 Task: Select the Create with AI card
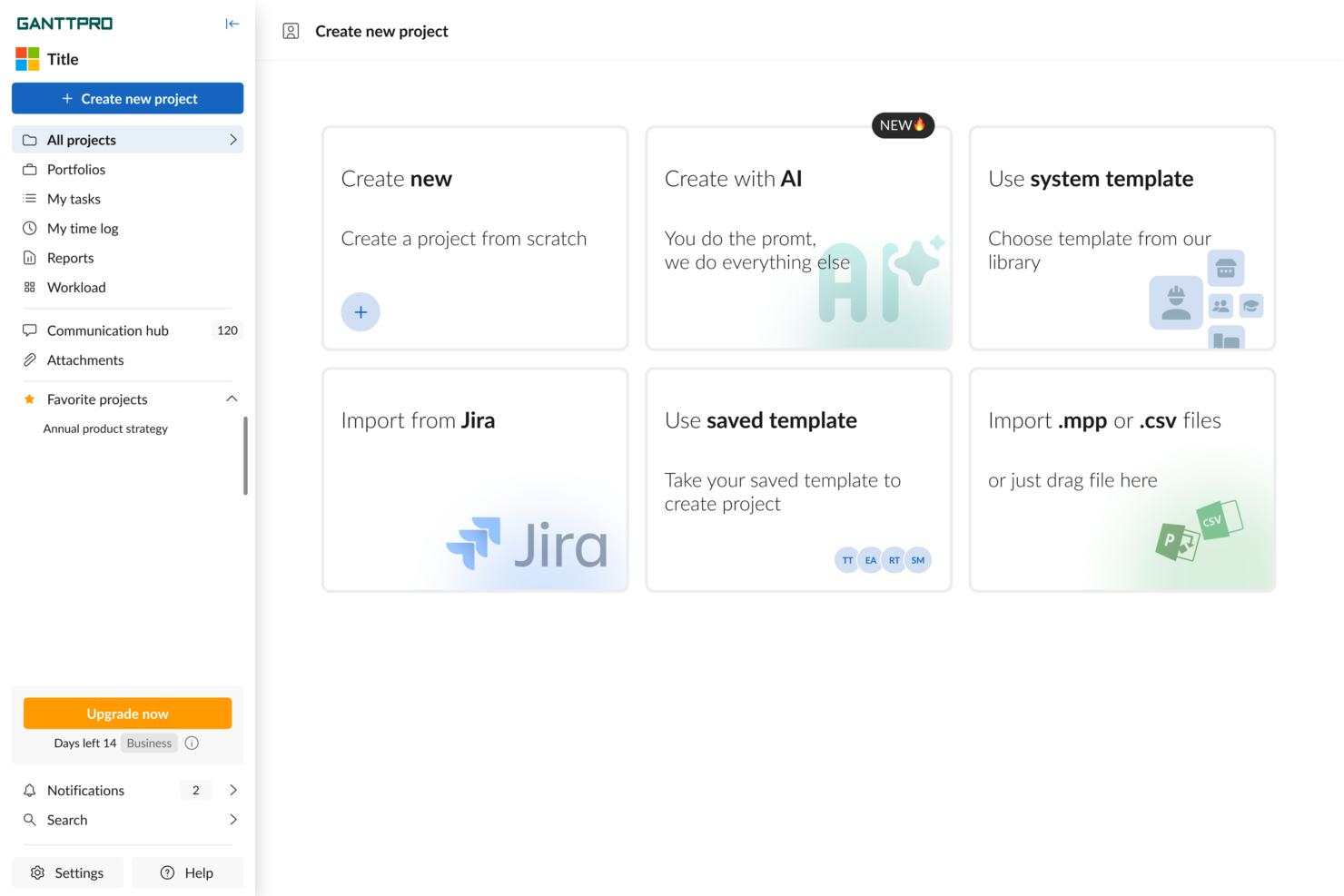799,239
